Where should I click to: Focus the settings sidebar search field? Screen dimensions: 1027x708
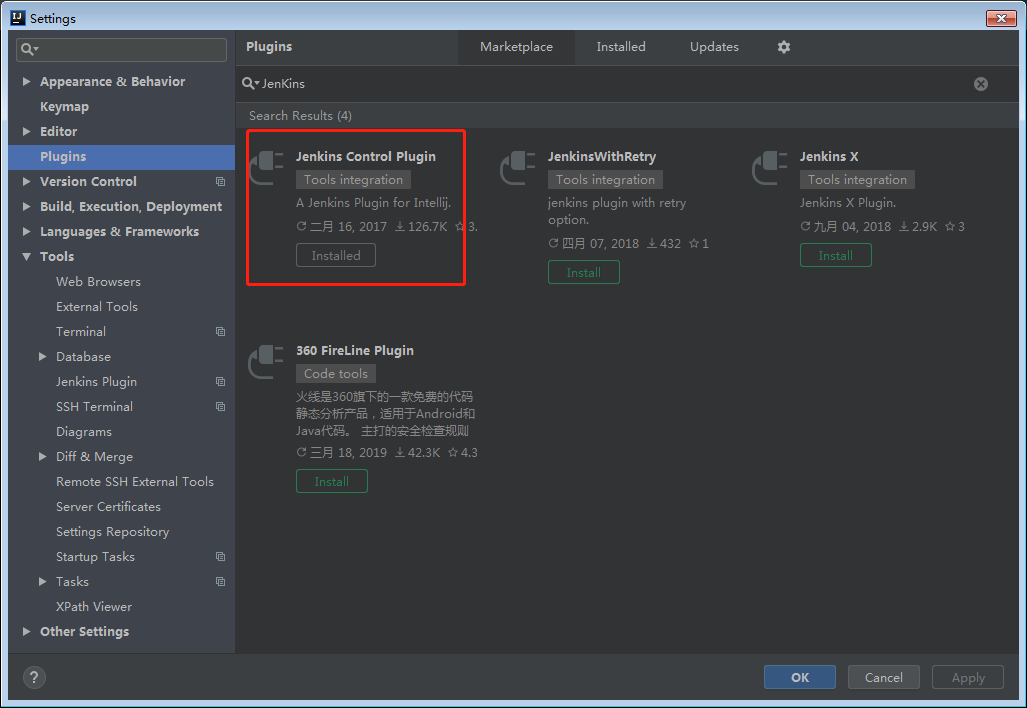[x=121, y=49]
